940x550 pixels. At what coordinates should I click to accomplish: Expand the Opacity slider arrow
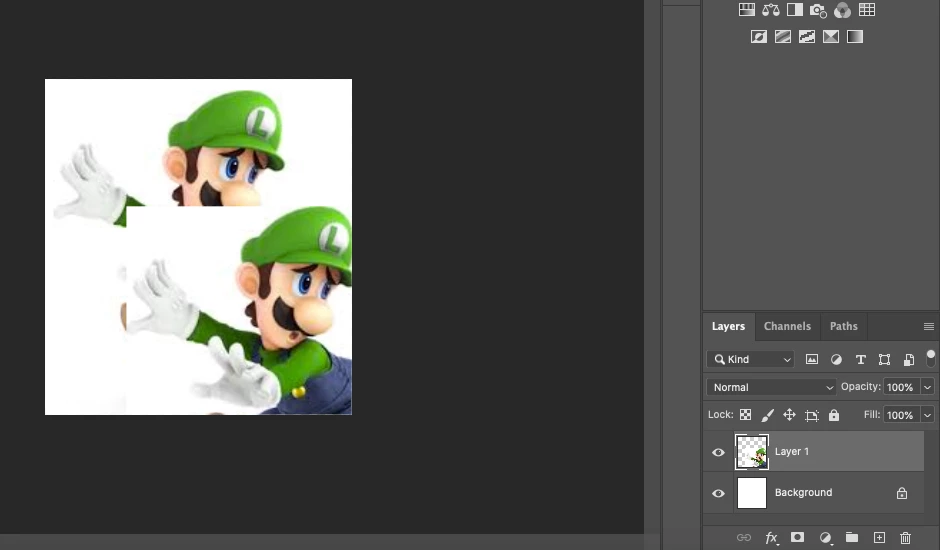coord(927,387)
